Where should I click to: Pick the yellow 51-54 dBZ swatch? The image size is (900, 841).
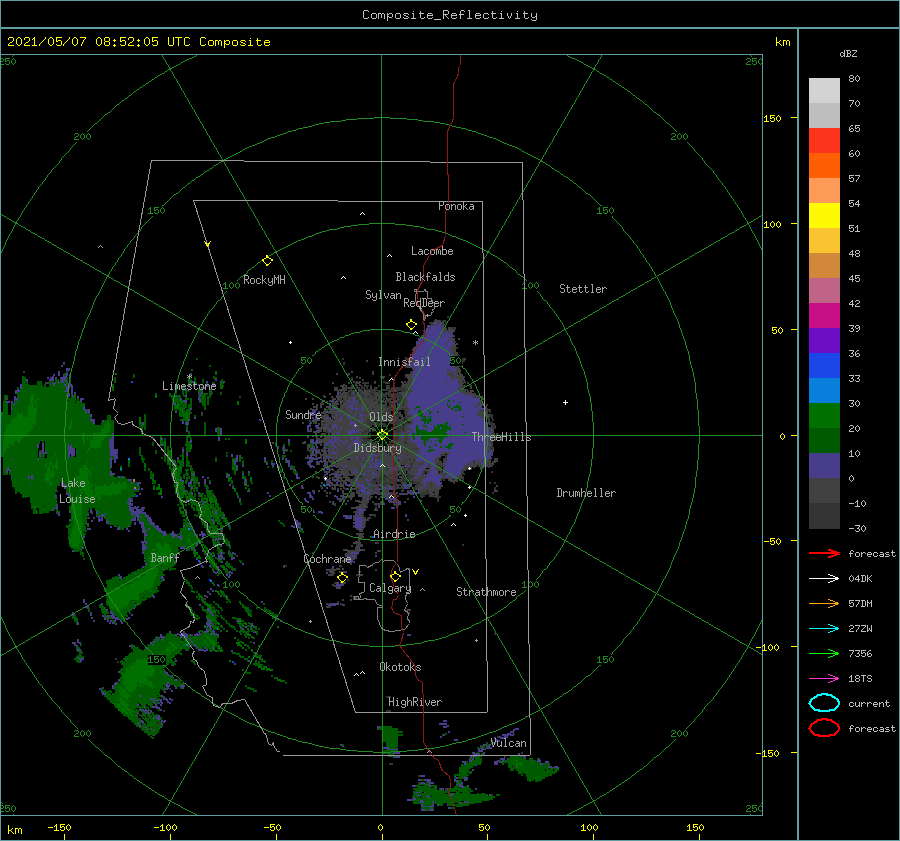pyautogui.click(x=824, y=216)
